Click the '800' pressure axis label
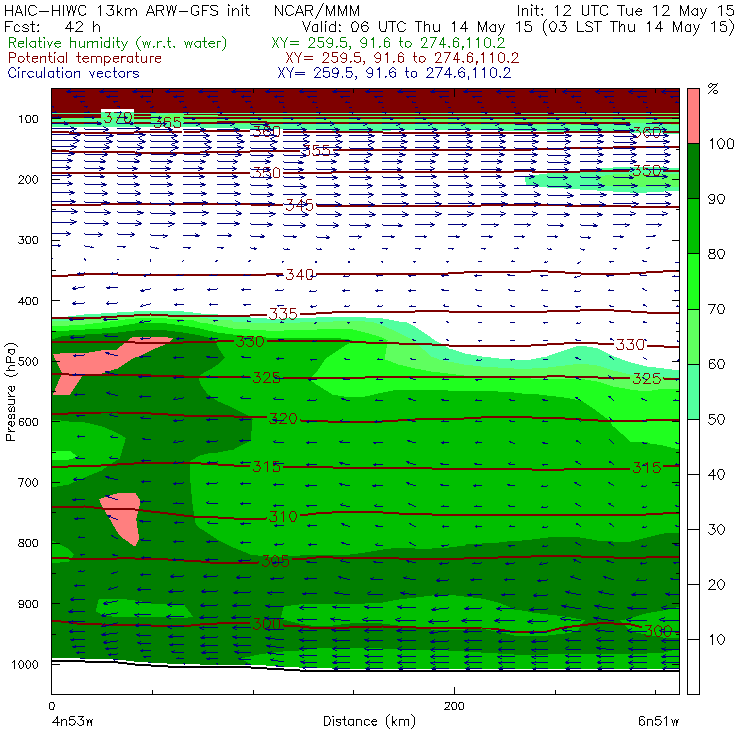 tap(28, 543)
